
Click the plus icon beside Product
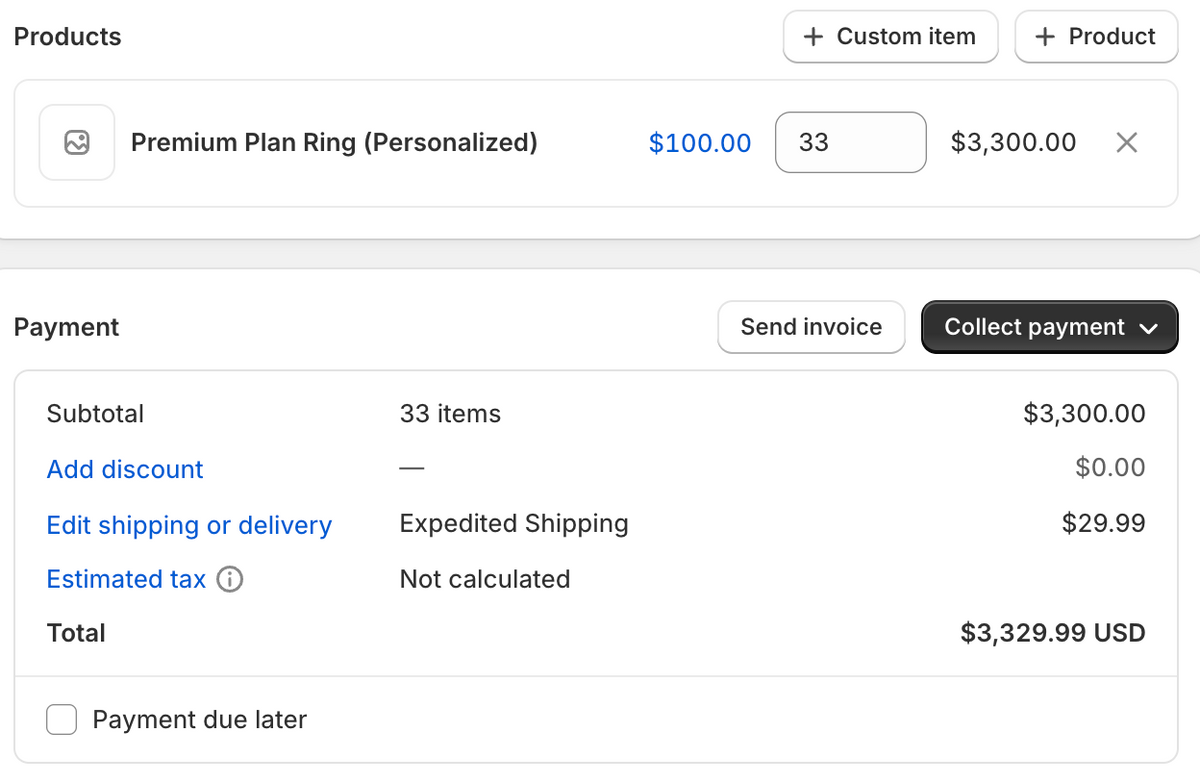(1046, 37)
